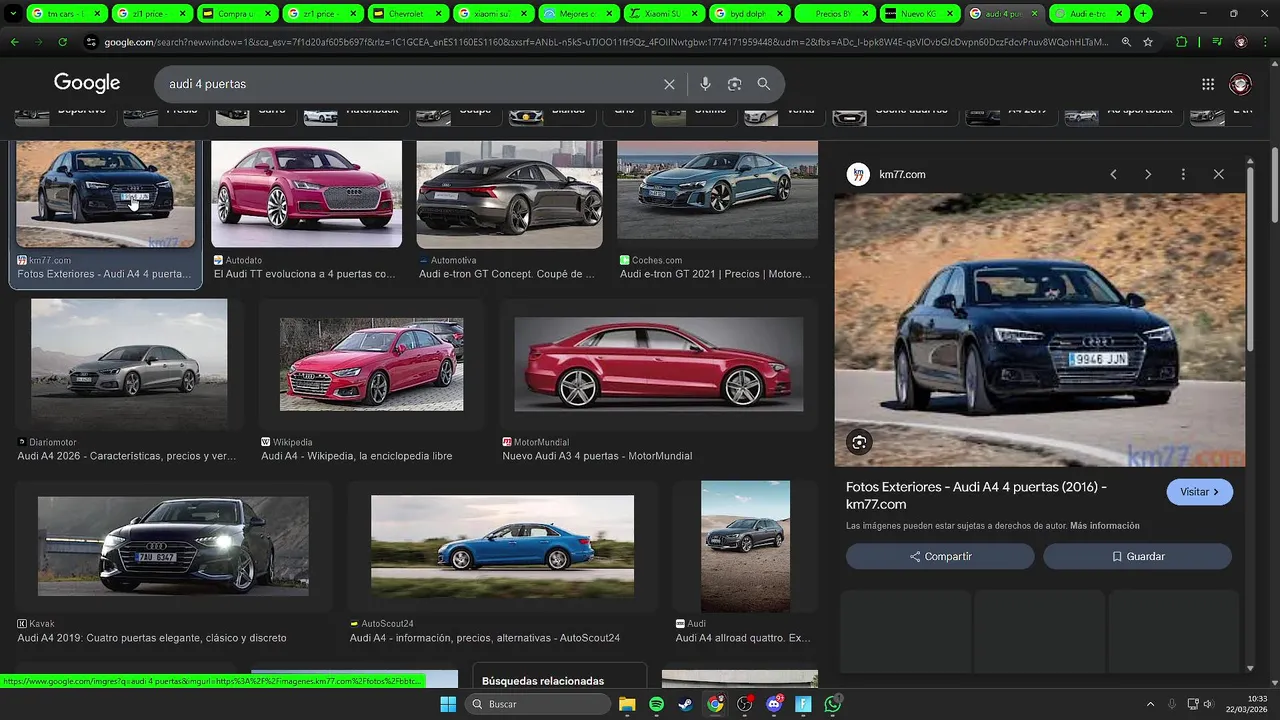Click the Windows taskbar Buscar field
1280x720 pixels.
pyautogui.click(x=537, y=704)
